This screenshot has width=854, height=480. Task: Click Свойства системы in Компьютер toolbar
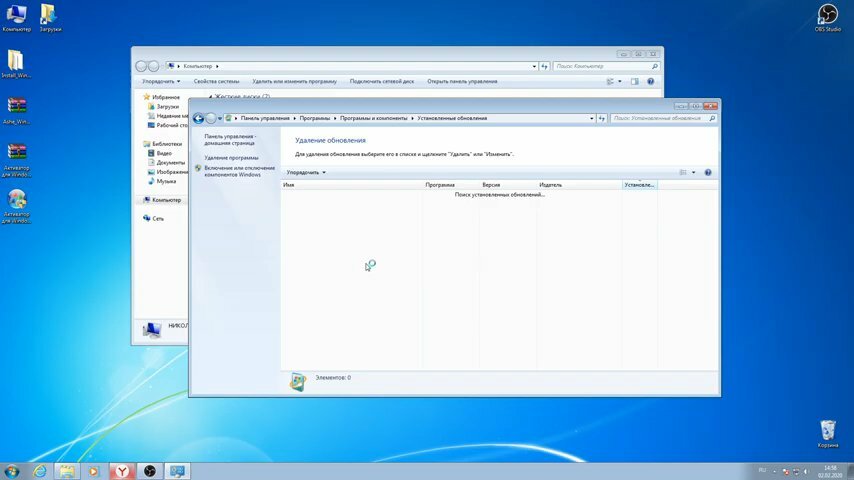[216, 81]
